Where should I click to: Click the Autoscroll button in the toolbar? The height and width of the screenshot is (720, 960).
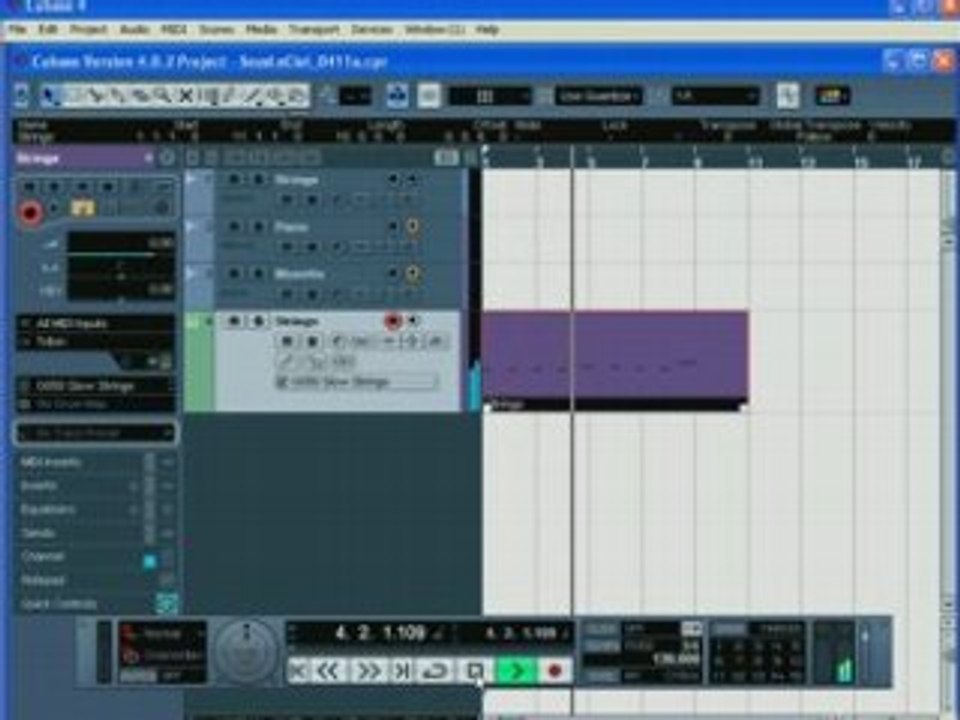click(397, 96)
